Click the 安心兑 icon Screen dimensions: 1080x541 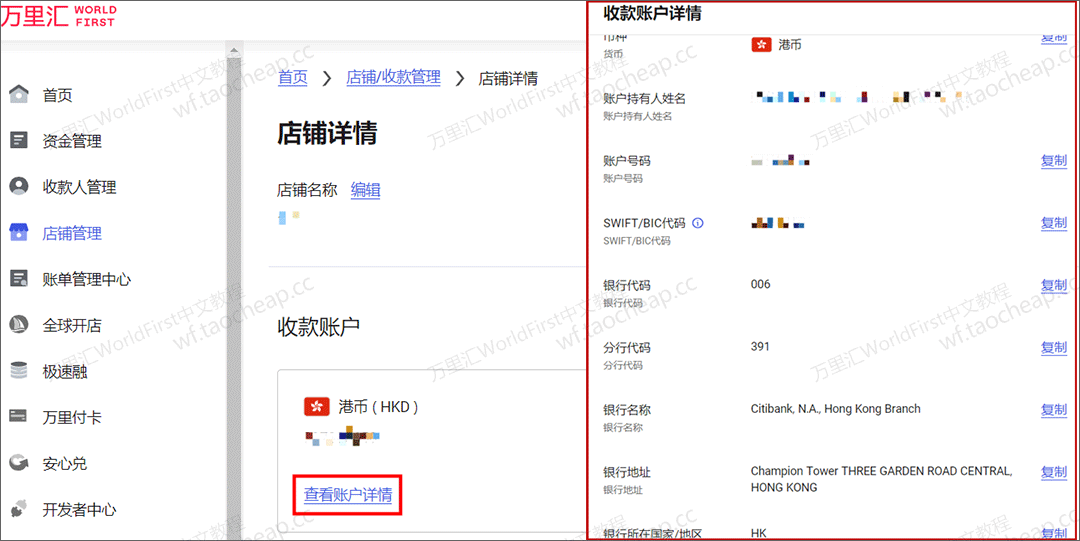(19, 463)
